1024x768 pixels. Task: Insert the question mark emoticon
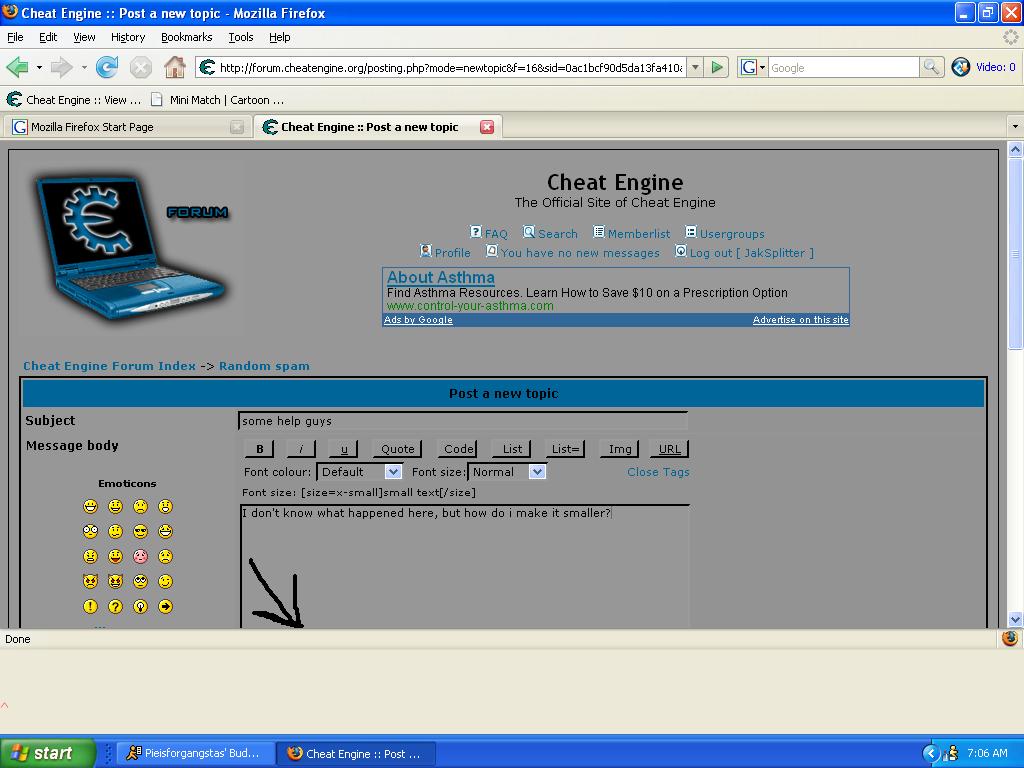[116, 606]
